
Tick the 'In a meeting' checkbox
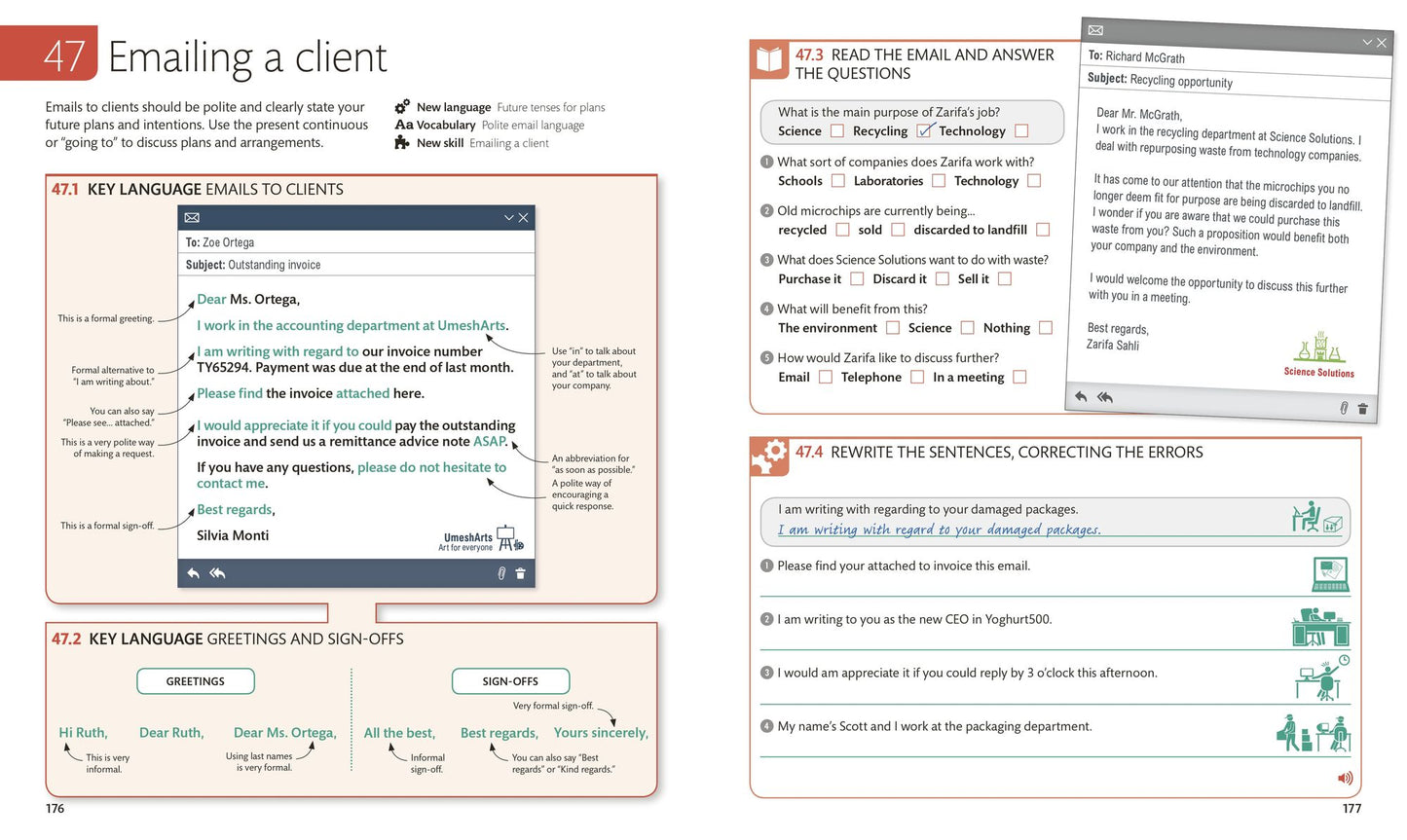[1019, 377]
